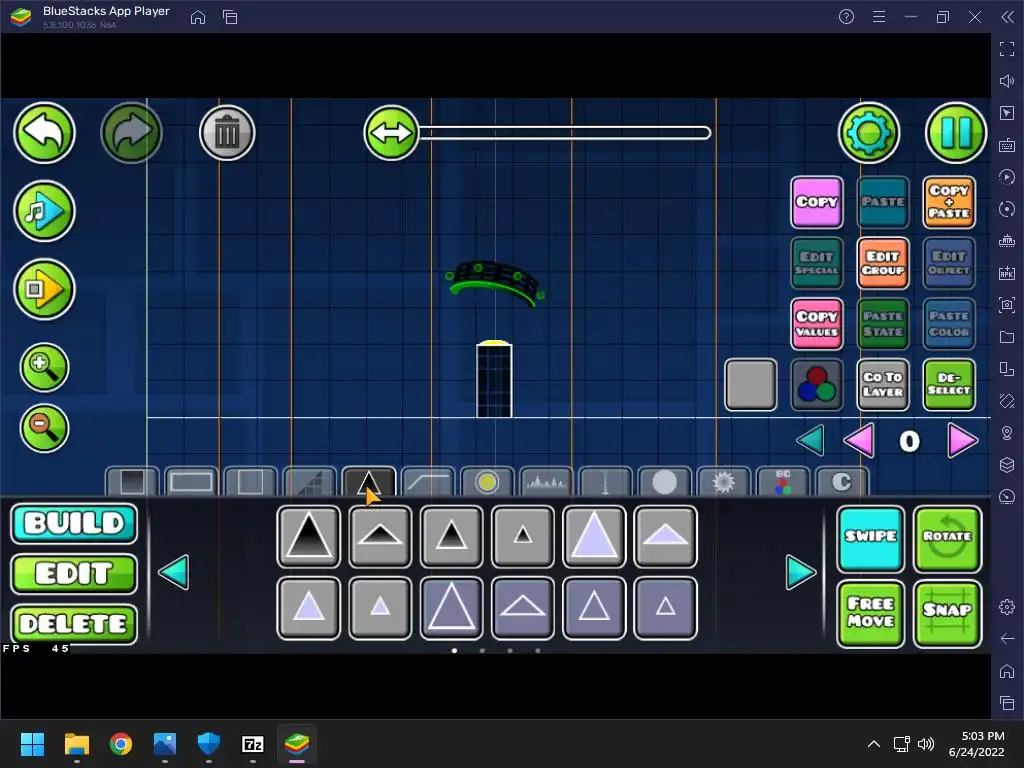Image resolution: width=1024 pixels, height=768 pixels.
Task: Click the orange Copy + Paste button
Action: point(949,202)
